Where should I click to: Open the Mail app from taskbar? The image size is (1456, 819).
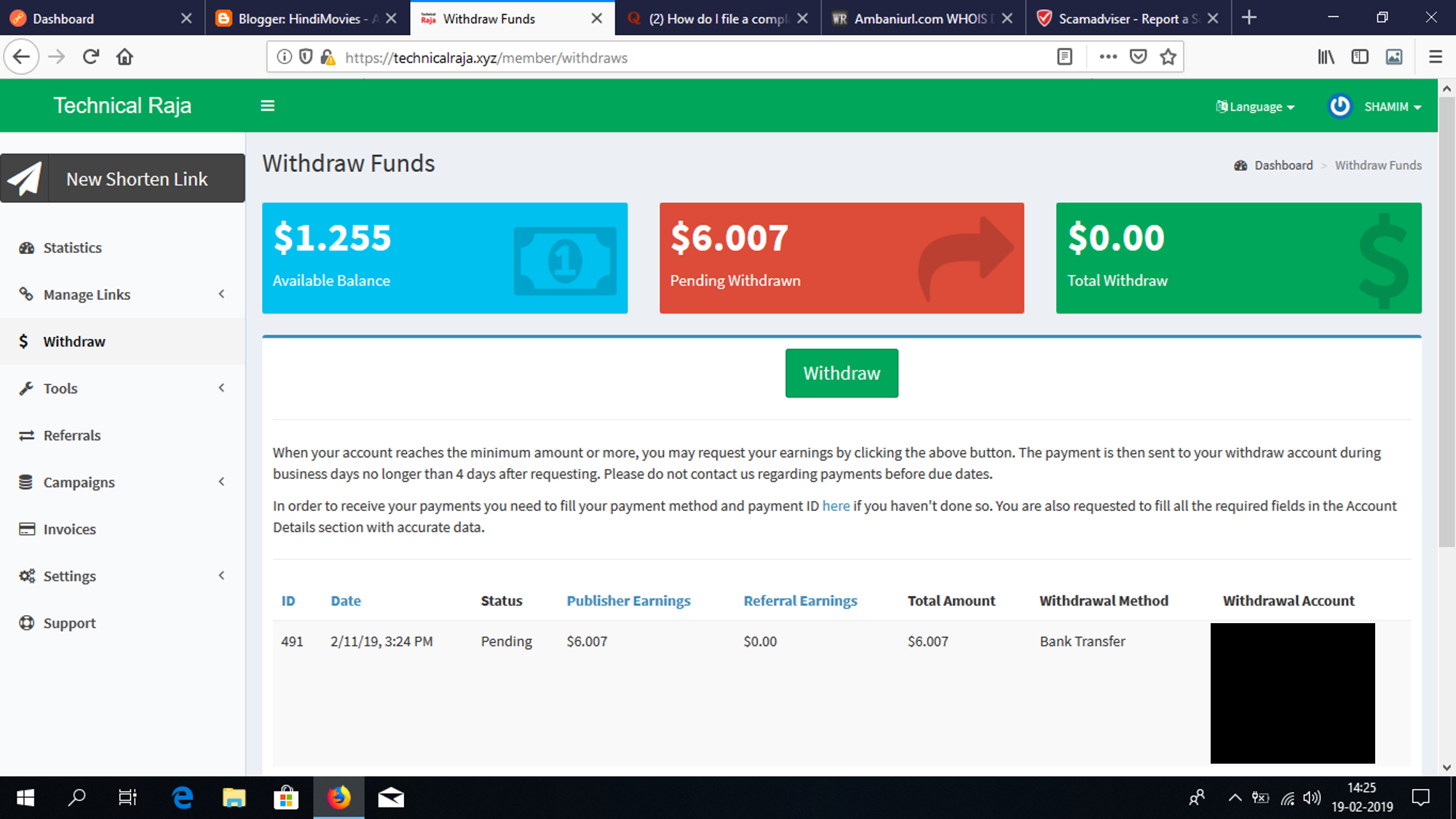(x=391, y=798)
